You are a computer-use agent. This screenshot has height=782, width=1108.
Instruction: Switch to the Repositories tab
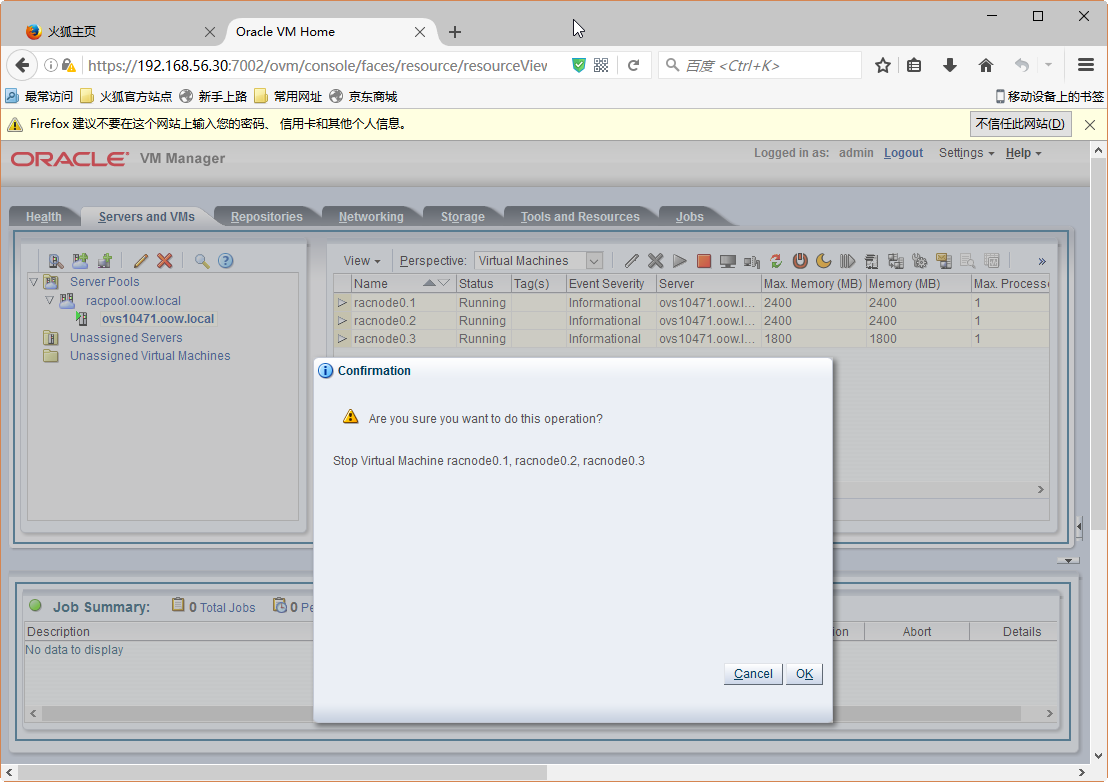pos(266,217)
